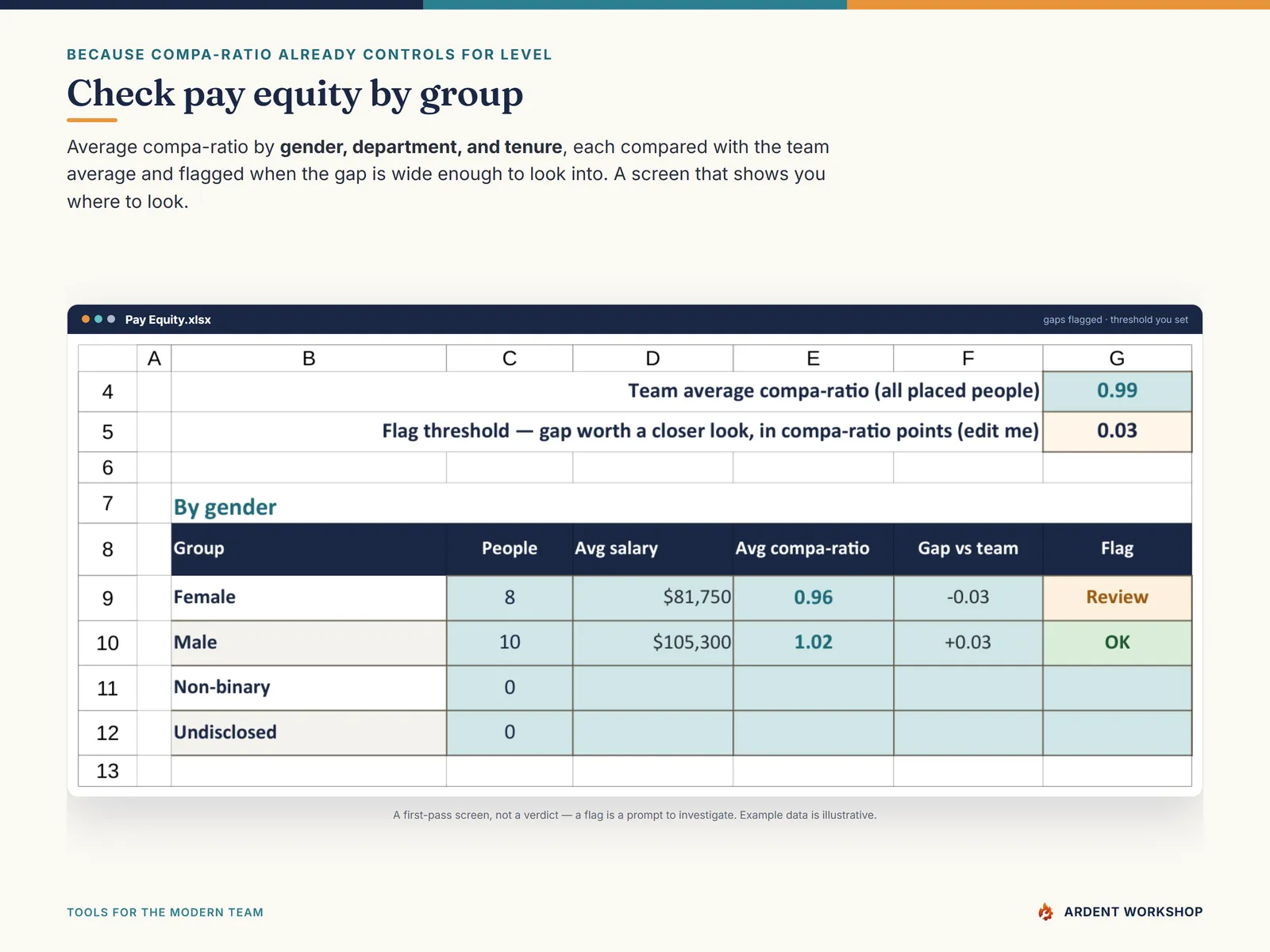Screen dimensions: 1270x952
Task: Click the Undisclosed group cell
Action: [309, 733]
